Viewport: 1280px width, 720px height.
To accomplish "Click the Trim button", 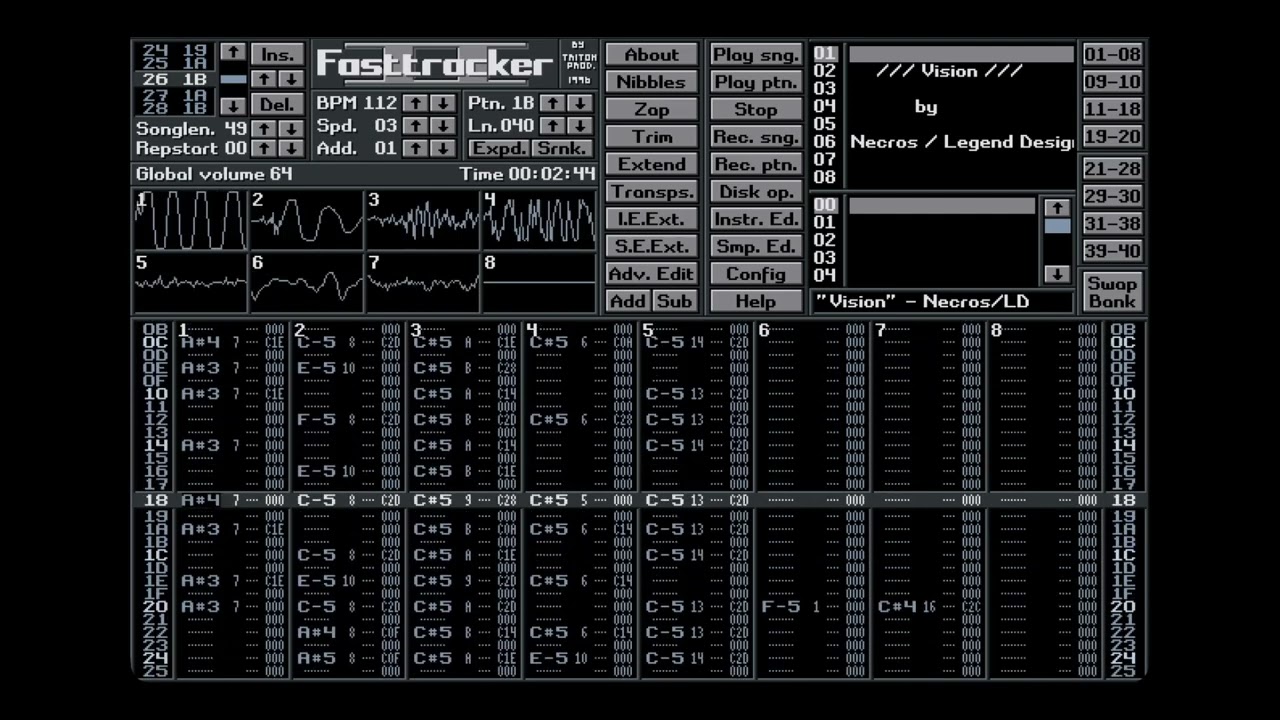I will 651,137.
